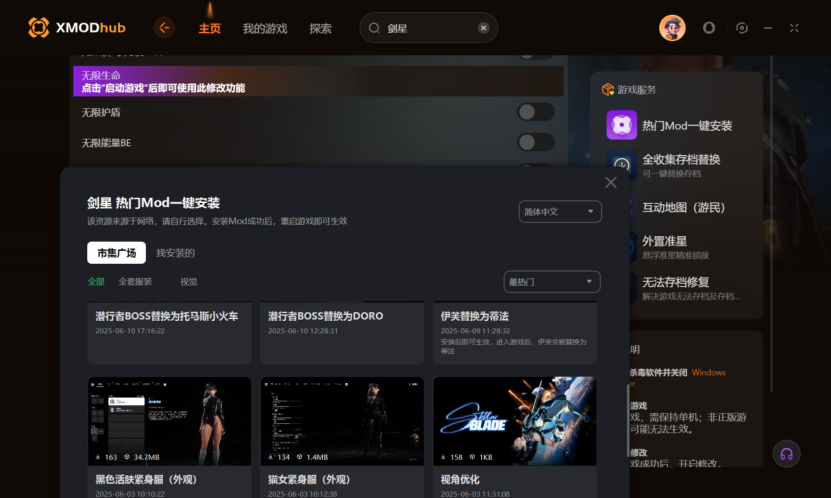Open the 最热门 sort dropdown
This screenshot has width=831, height=498.
tap(552, 281)
